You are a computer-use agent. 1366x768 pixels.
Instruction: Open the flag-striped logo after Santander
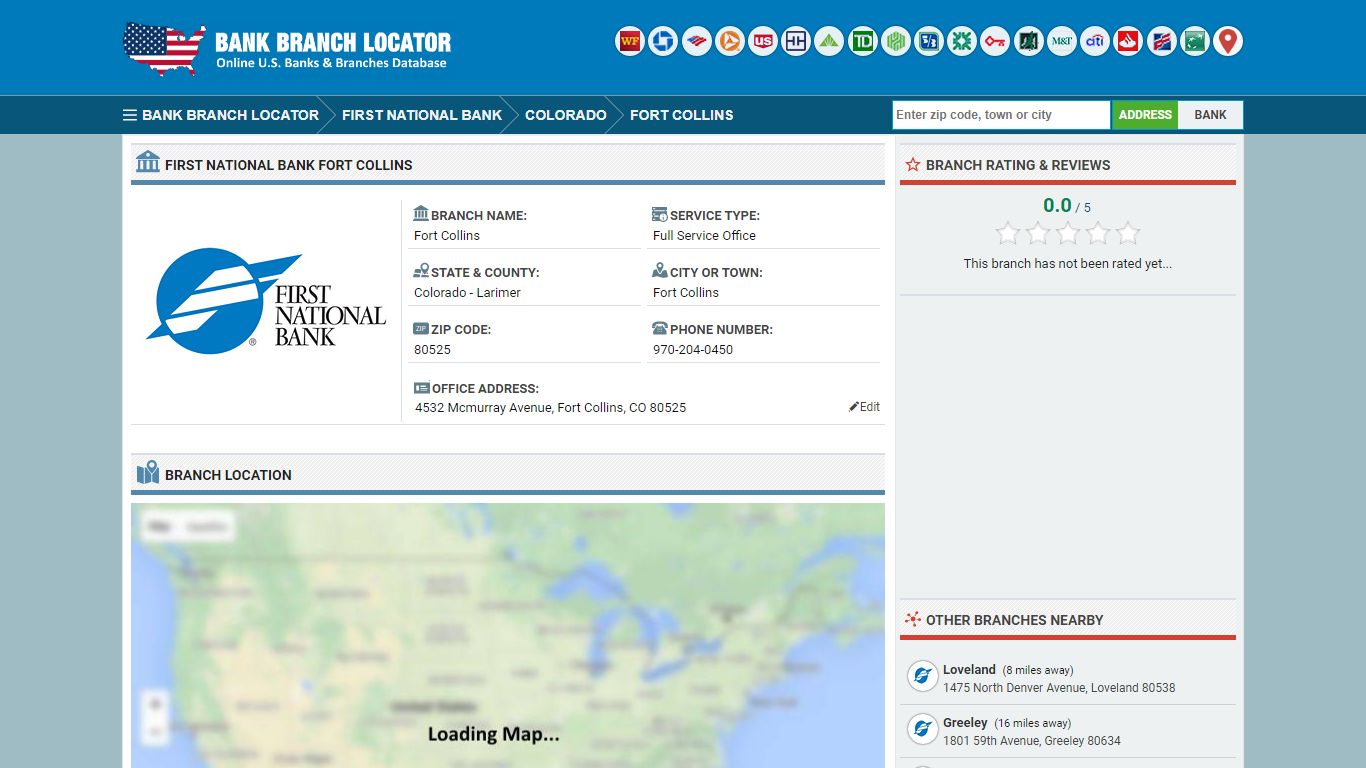coord(1161,41)
